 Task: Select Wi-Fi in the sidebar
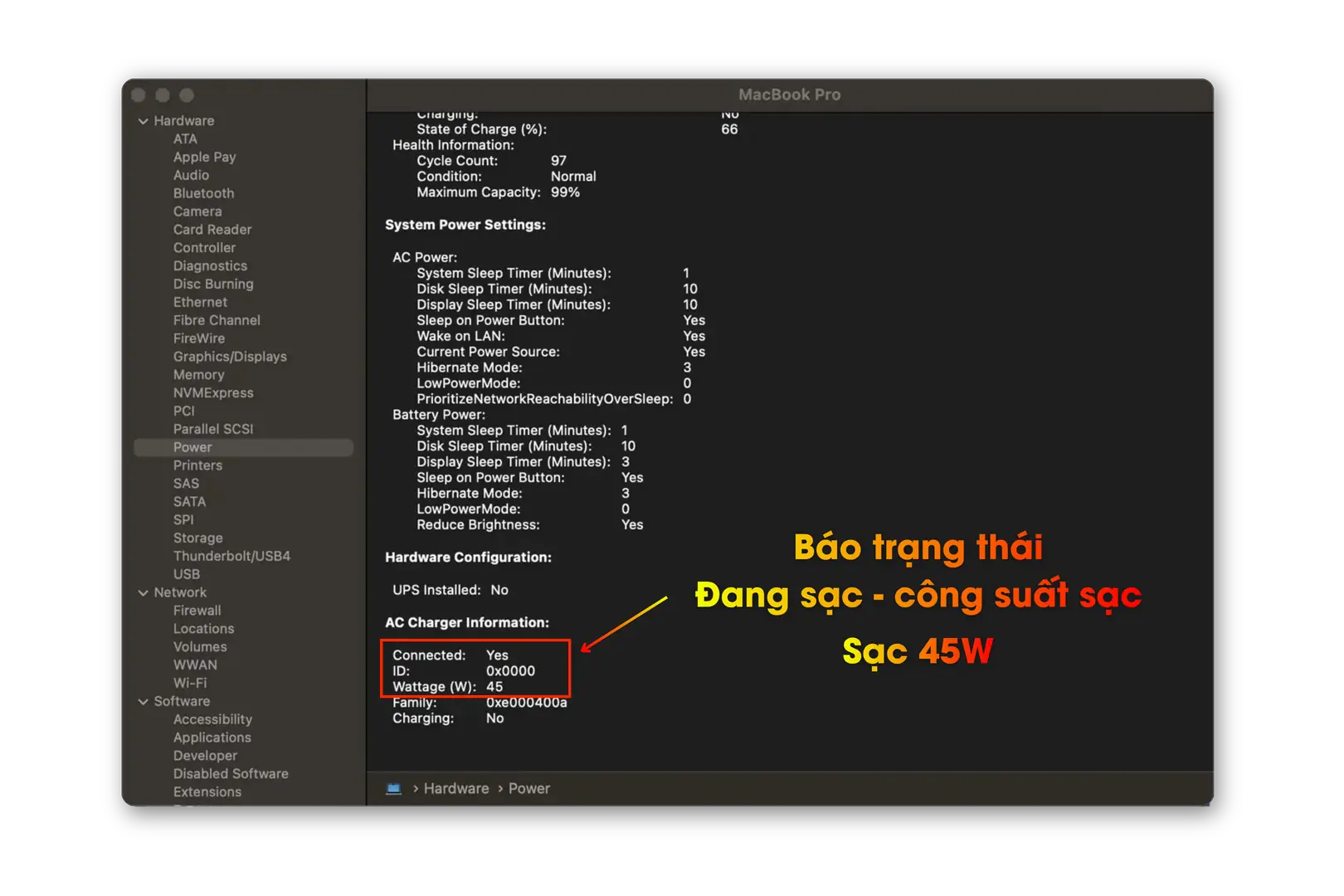pos(190,684)
